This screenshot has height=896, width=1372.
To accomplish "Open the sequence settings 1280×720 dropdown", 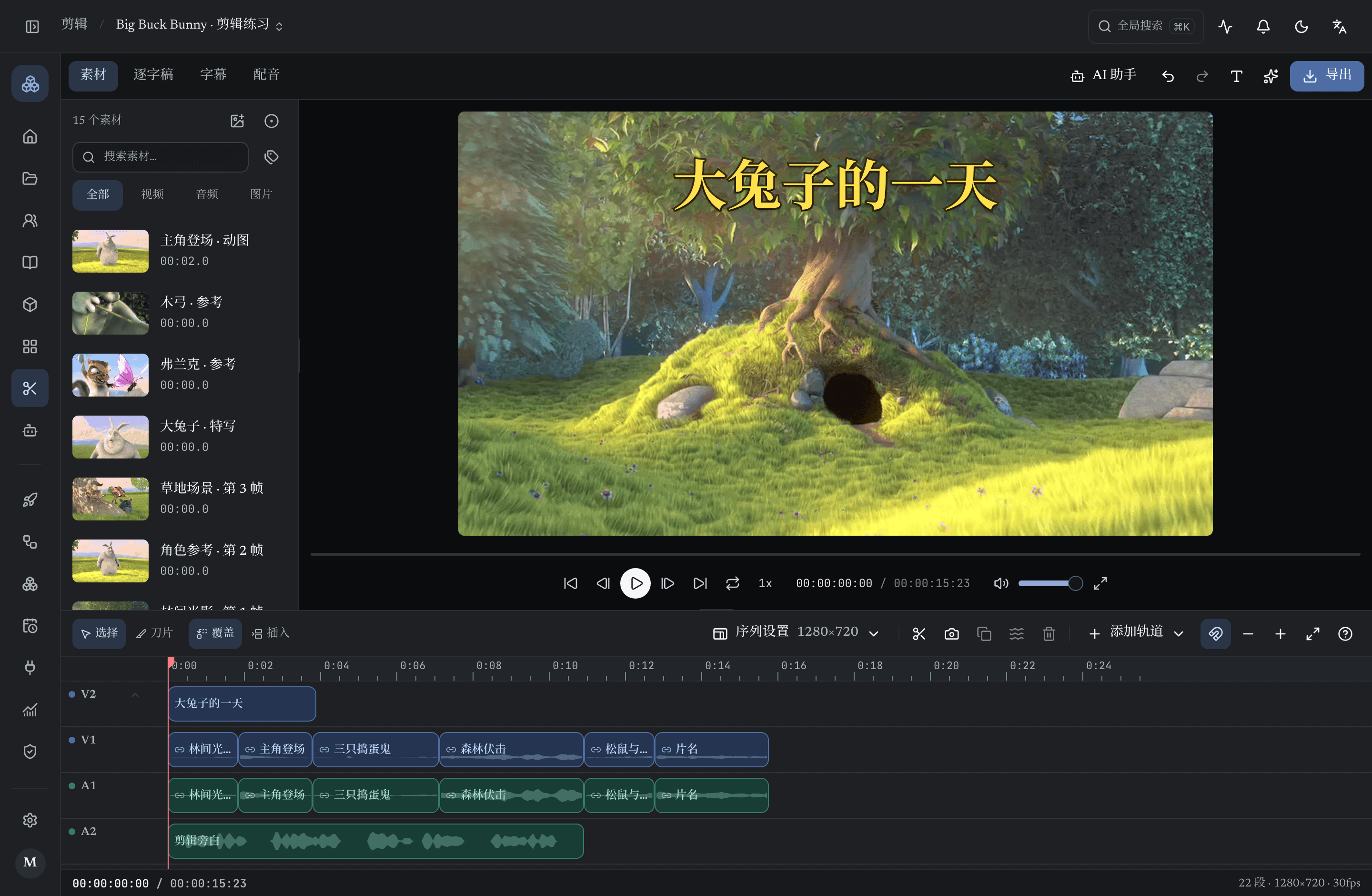I will (x=796, y=632).
